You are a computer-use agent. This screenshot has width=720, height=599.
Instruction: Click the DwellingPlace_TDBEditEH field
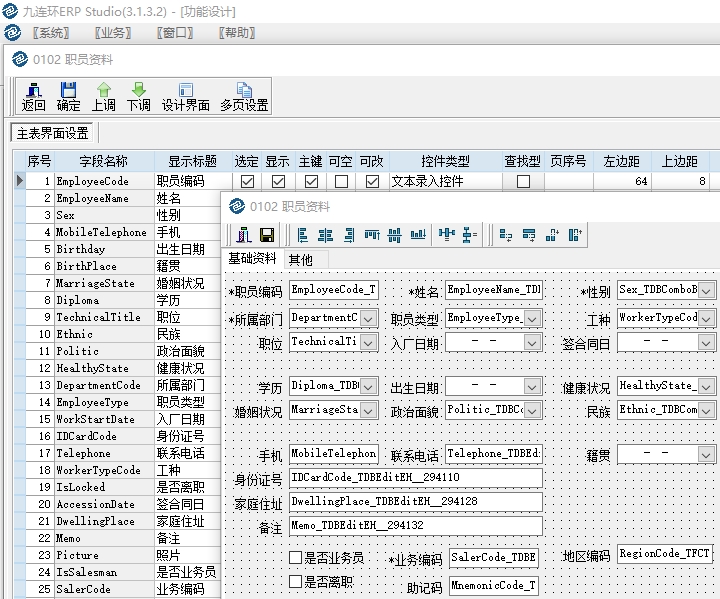pos(416,502)
